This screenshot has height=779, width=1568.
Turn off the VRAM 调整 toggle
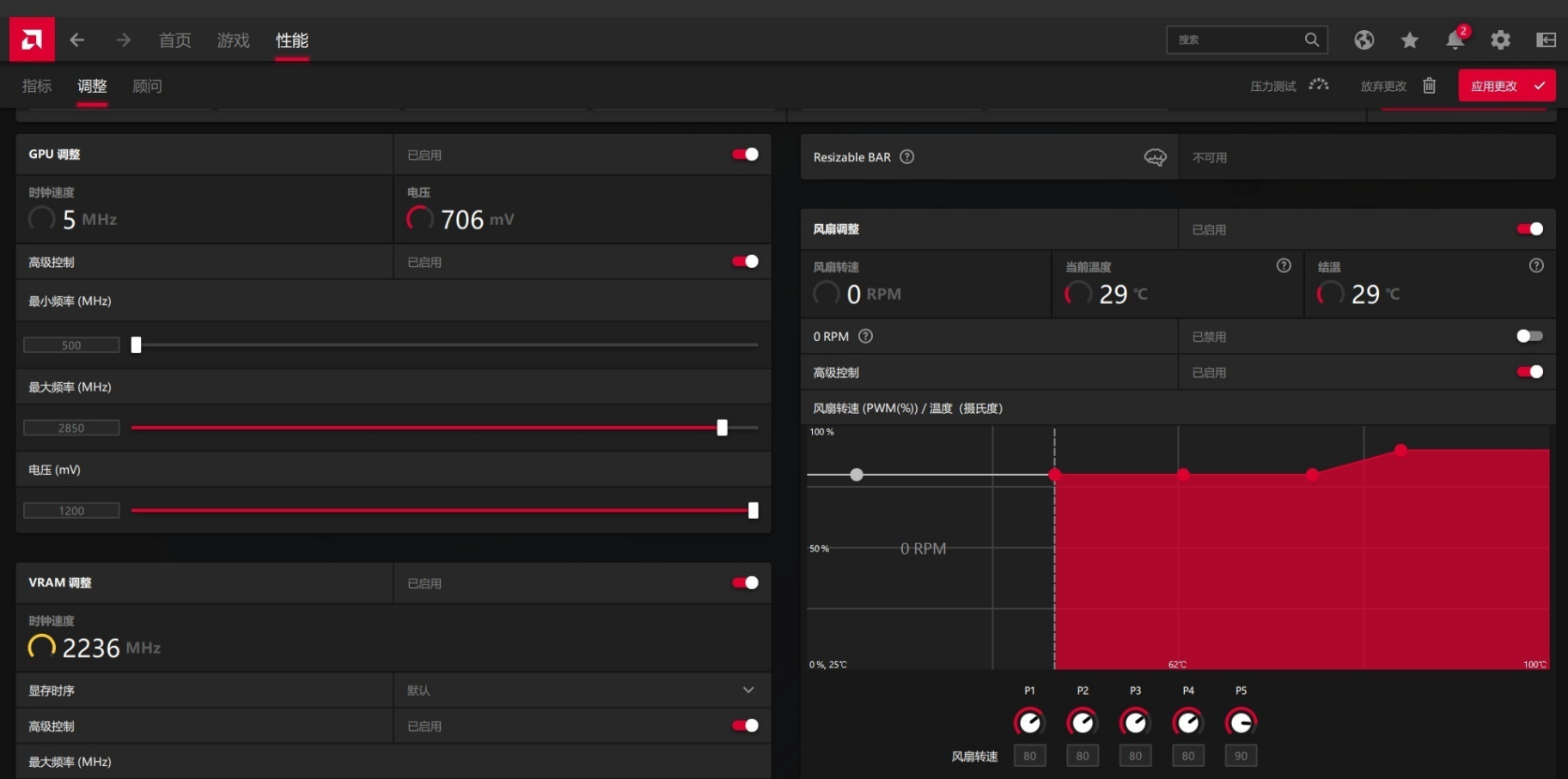tap(745, 583)
